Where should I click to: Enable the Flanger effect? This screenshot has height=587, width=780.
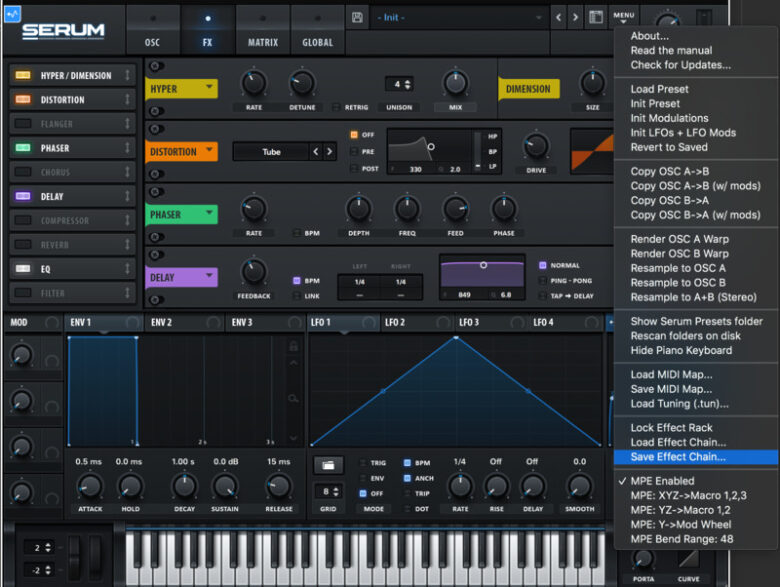[x=23, y=123]
